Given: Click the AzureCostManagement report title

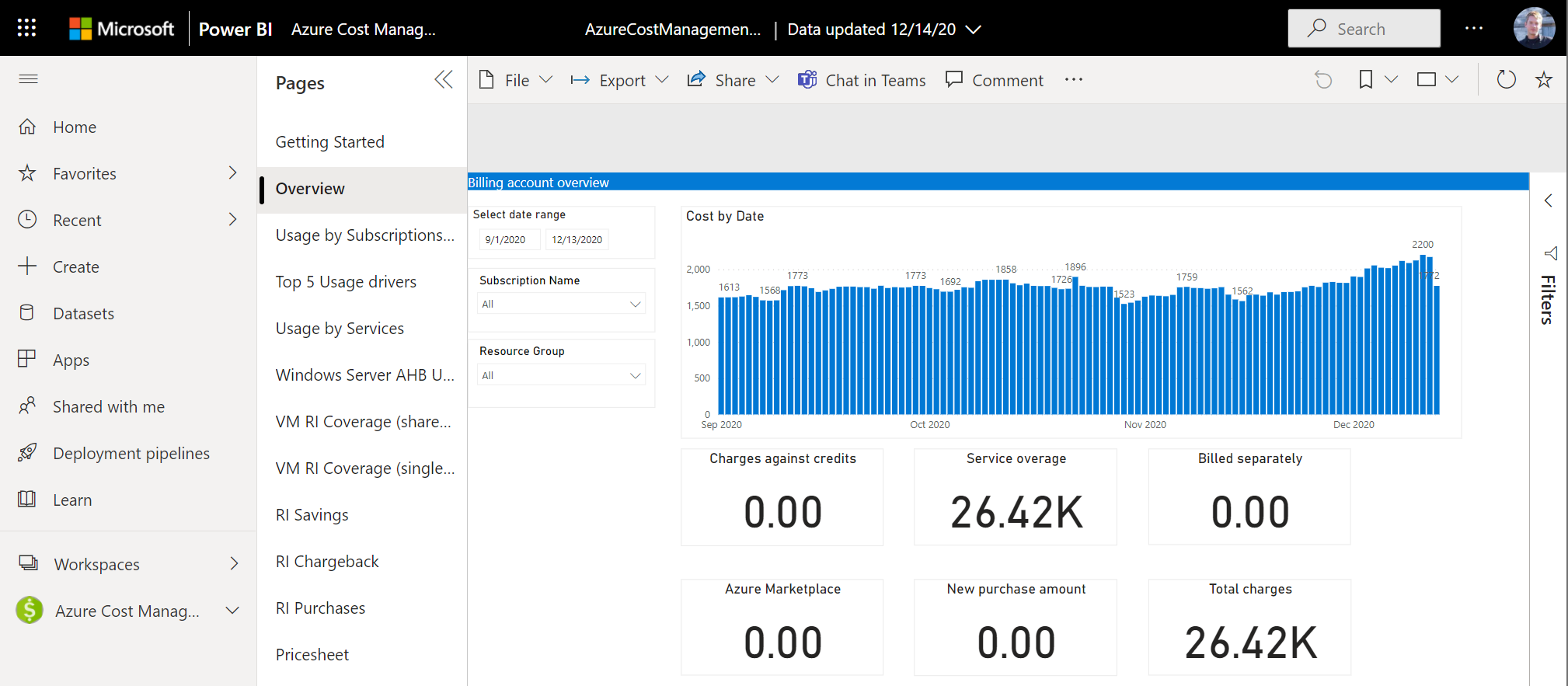Looking at the screenshot, I should pos(673,29).
